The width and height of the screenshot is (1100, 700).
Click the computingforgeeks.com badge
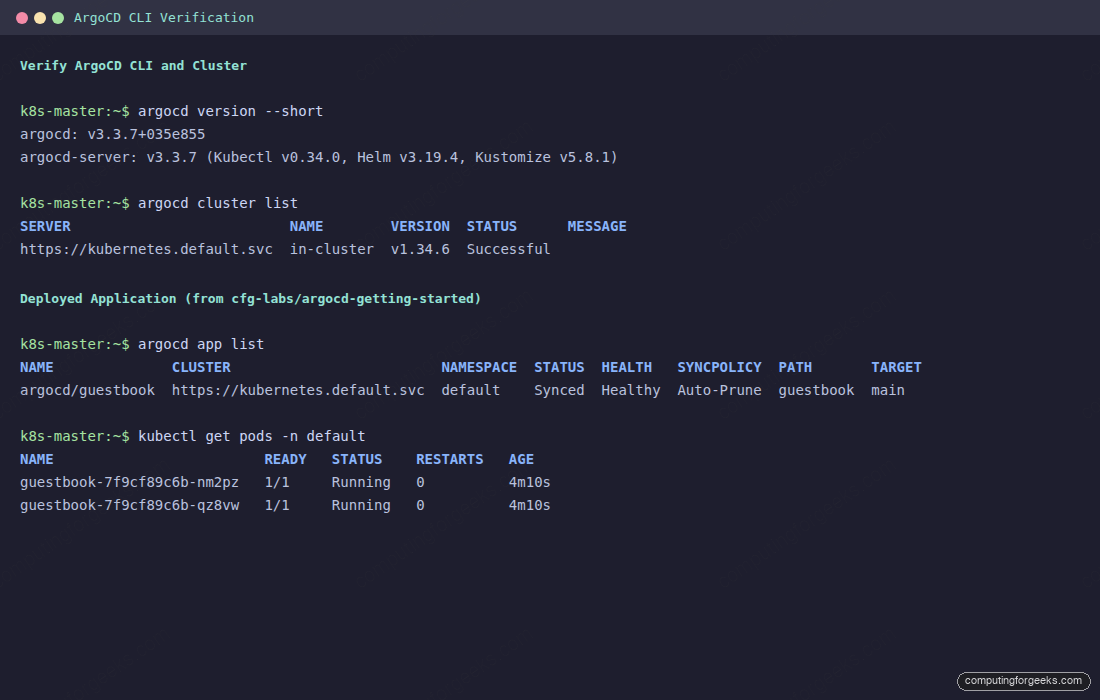tap(1023, 681)
